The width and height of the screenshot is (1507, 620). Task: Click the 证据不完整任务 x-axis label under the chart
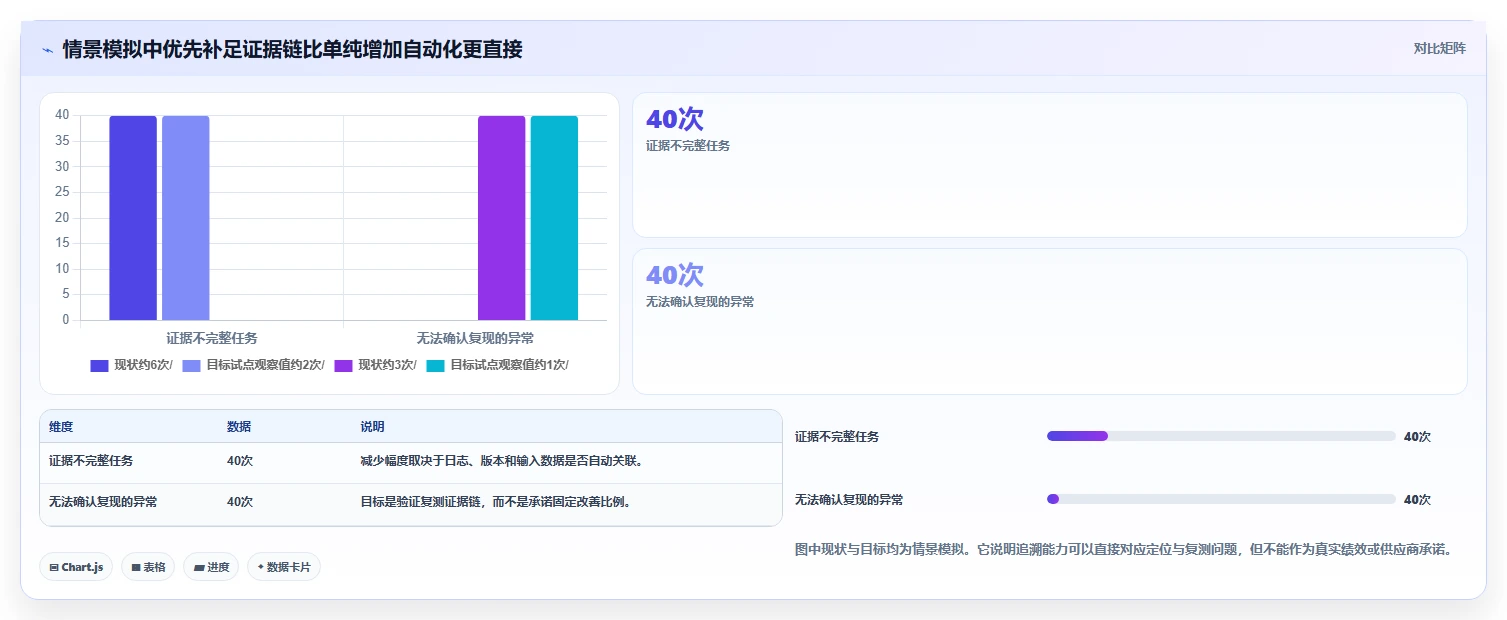pos(212,338)
